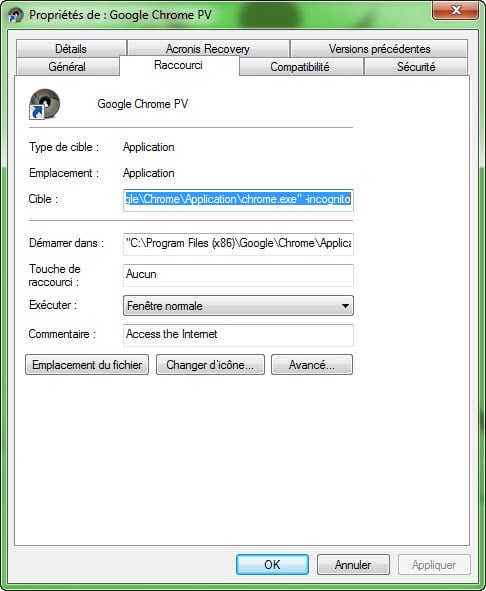Open the Acronis Recovery tab

(x=208, y=49)
